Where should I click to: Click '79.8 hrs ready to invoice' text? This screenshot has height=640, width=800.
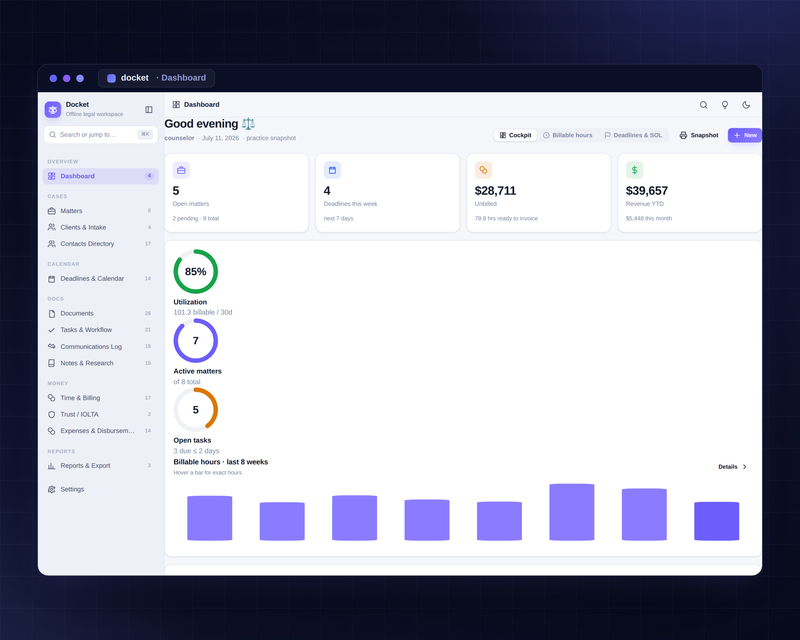tap(506, 218)
